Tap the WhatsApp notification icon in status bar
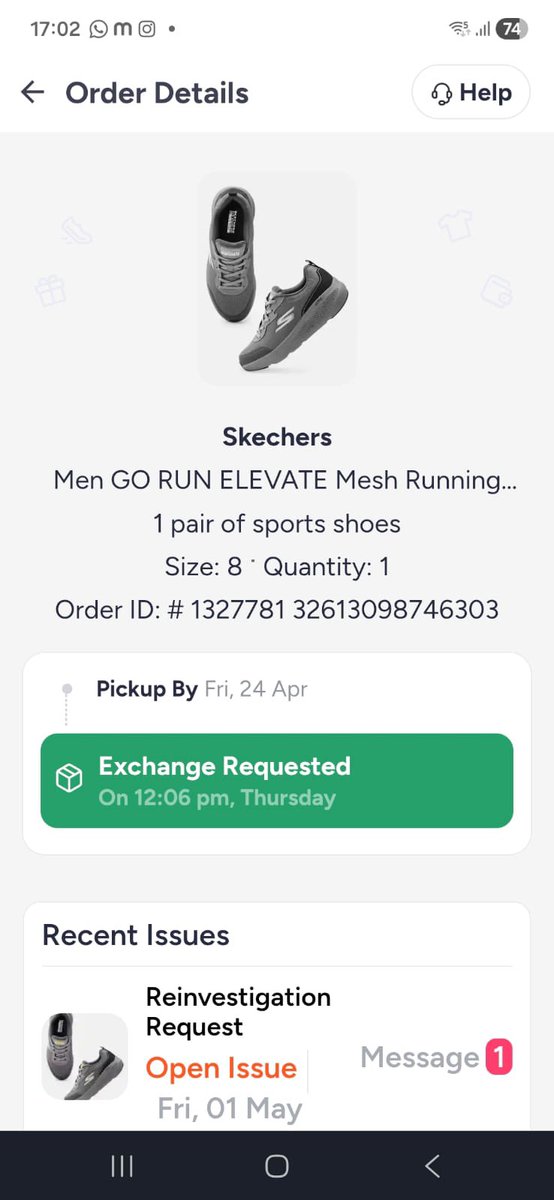Viewport: 554px width, 1200px height. click(x=98, y=29)
